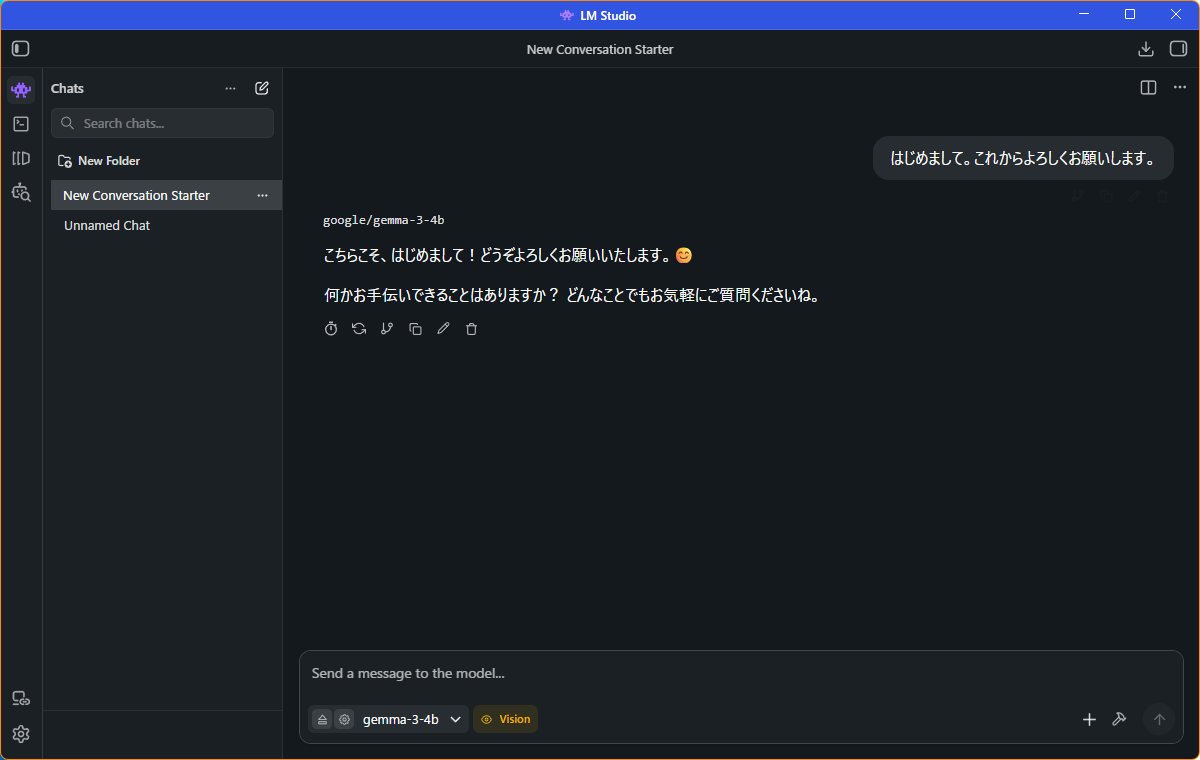Open Chats list options ellipsis
The width and height of the screenshot is (1200, 760).
[x=231, y=88]
